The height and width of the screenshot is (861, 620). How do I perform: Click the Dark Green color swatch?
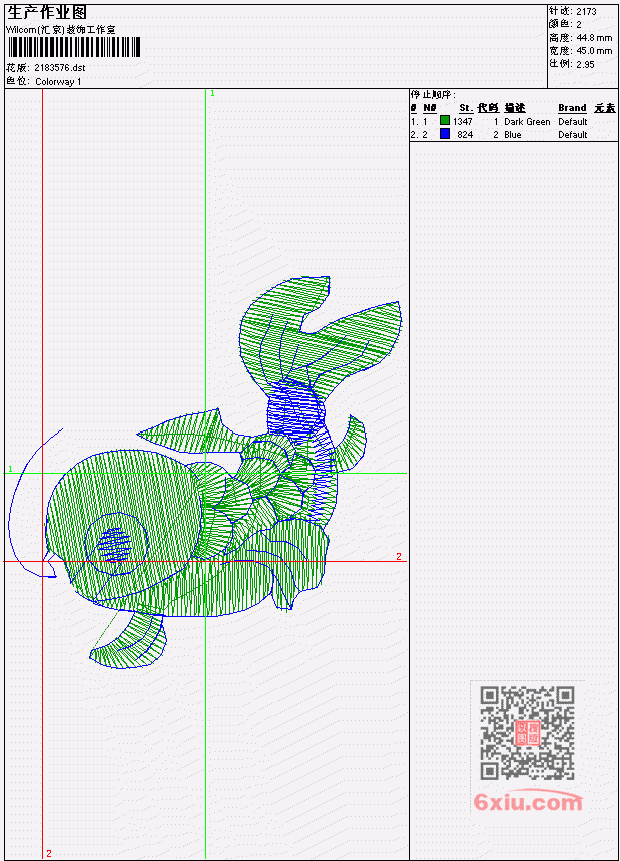click(x=445, y=121)
